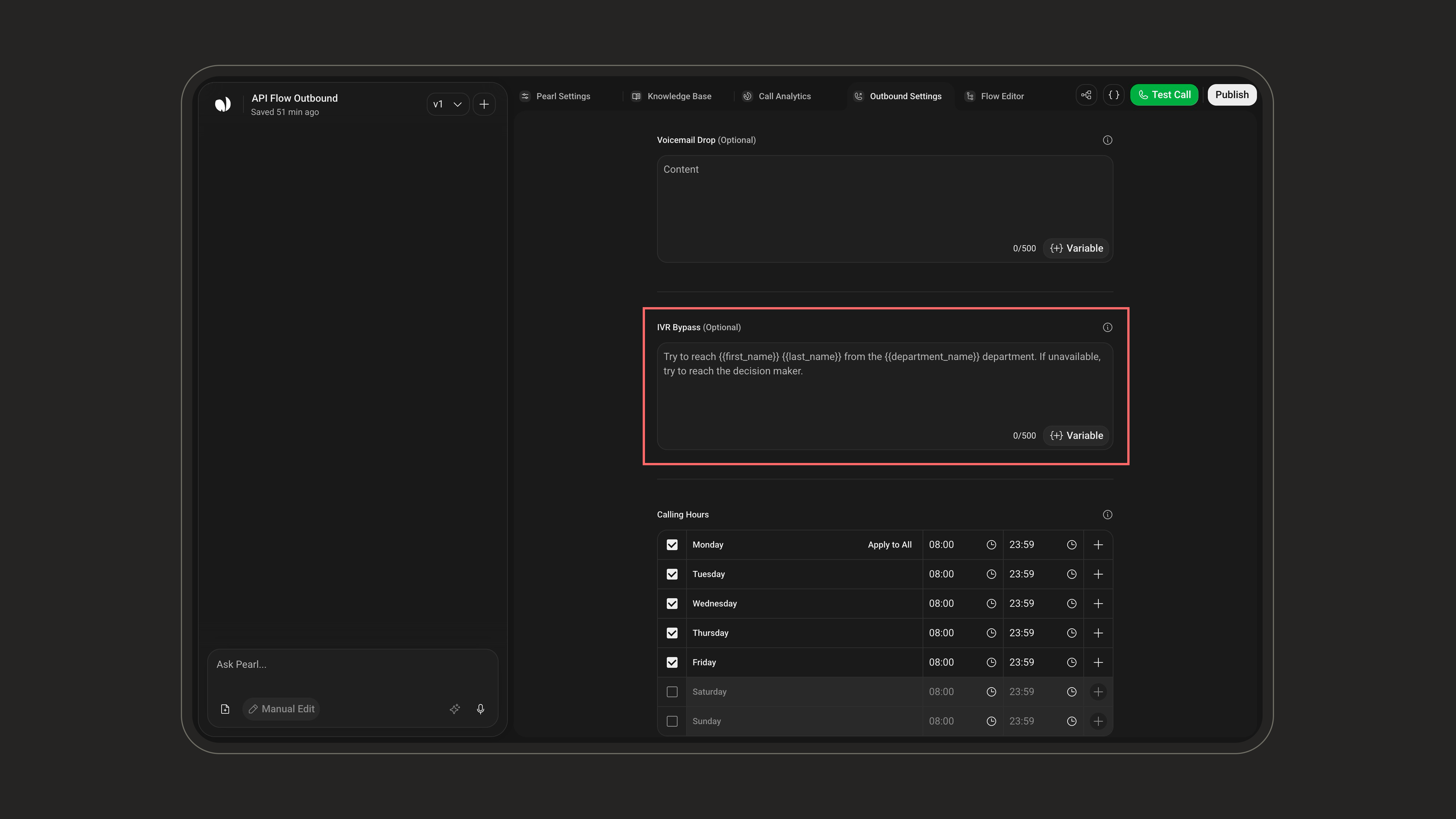Open Wednesday end time clock picker
This screenshot has width=1456, height=819.
pyautogui.click(x=1071, y=604)
